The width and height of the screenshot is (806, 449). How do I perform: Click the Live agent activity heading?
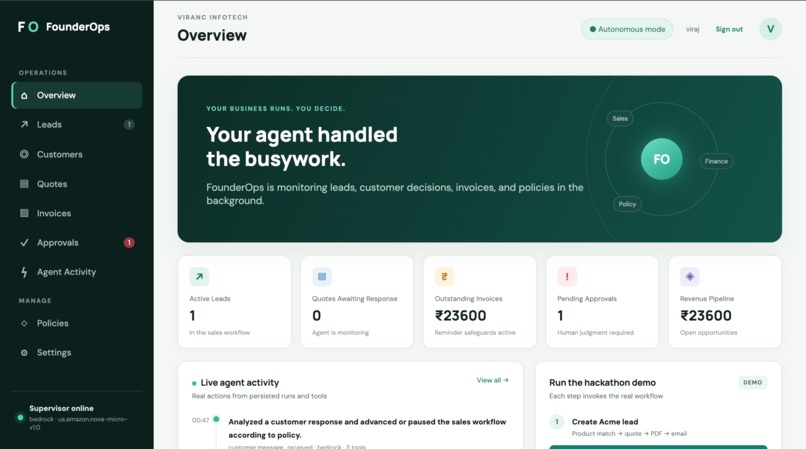(240, 383)
